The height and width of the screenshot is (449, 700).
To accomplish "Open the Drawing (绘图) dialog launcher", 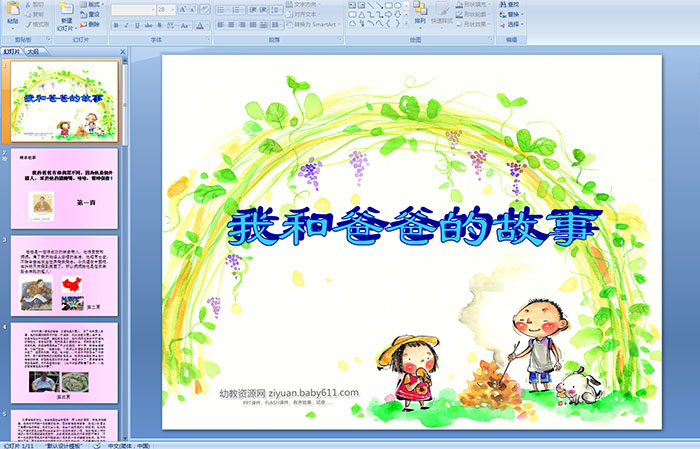I will 491,40.
